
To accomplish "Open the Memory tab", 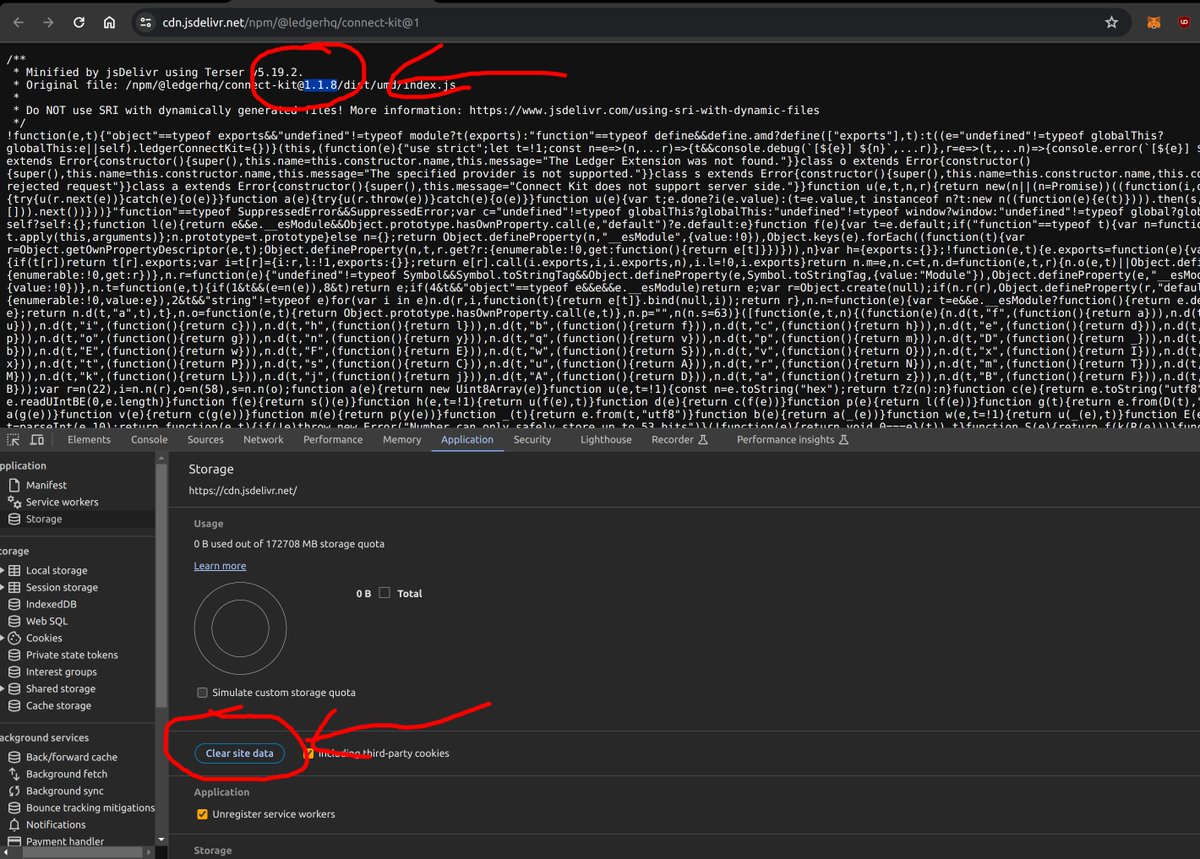I will pos(402,440).
